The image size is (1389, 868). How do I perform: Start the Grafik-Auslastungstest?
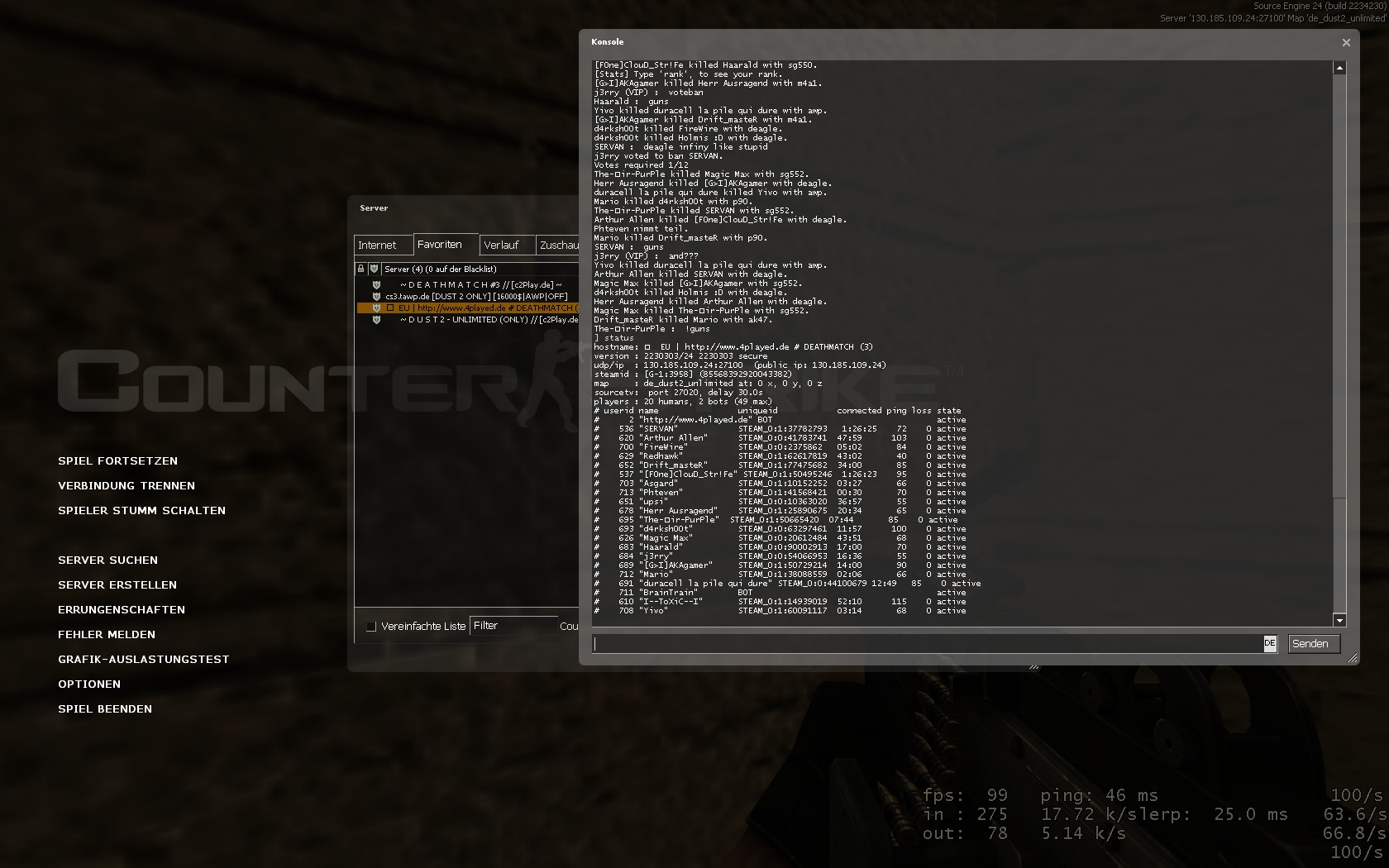[143, 660]
